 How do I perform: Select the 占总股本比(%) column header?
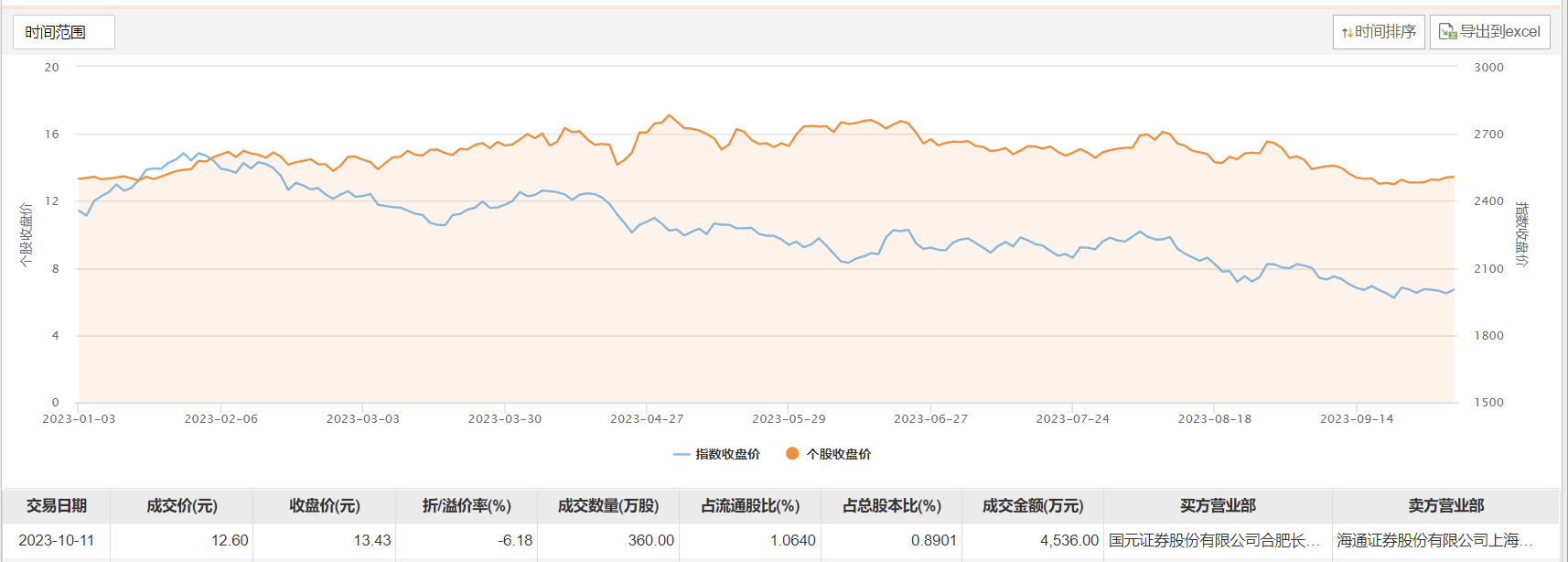892,506
